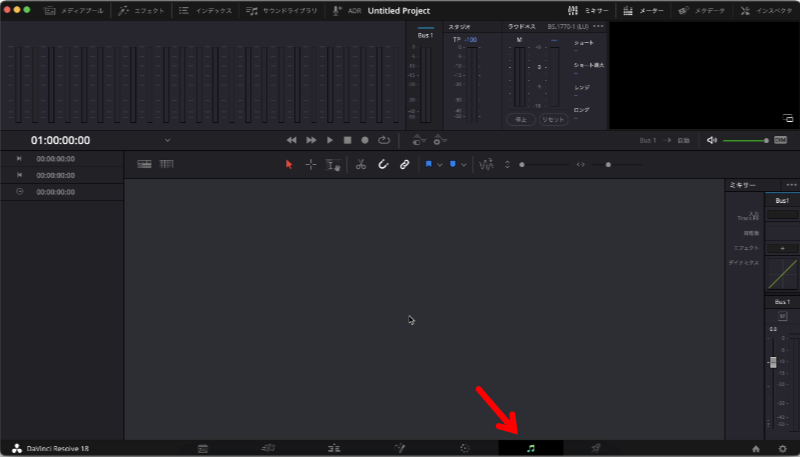The image size is (800, 457).
Task: Toggle the Link selection chain icon
Action: 405,164
